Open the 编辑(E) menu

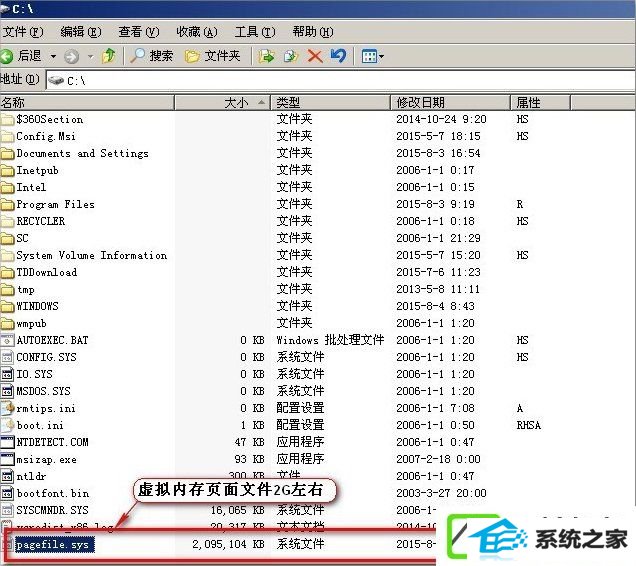(81, 31)
